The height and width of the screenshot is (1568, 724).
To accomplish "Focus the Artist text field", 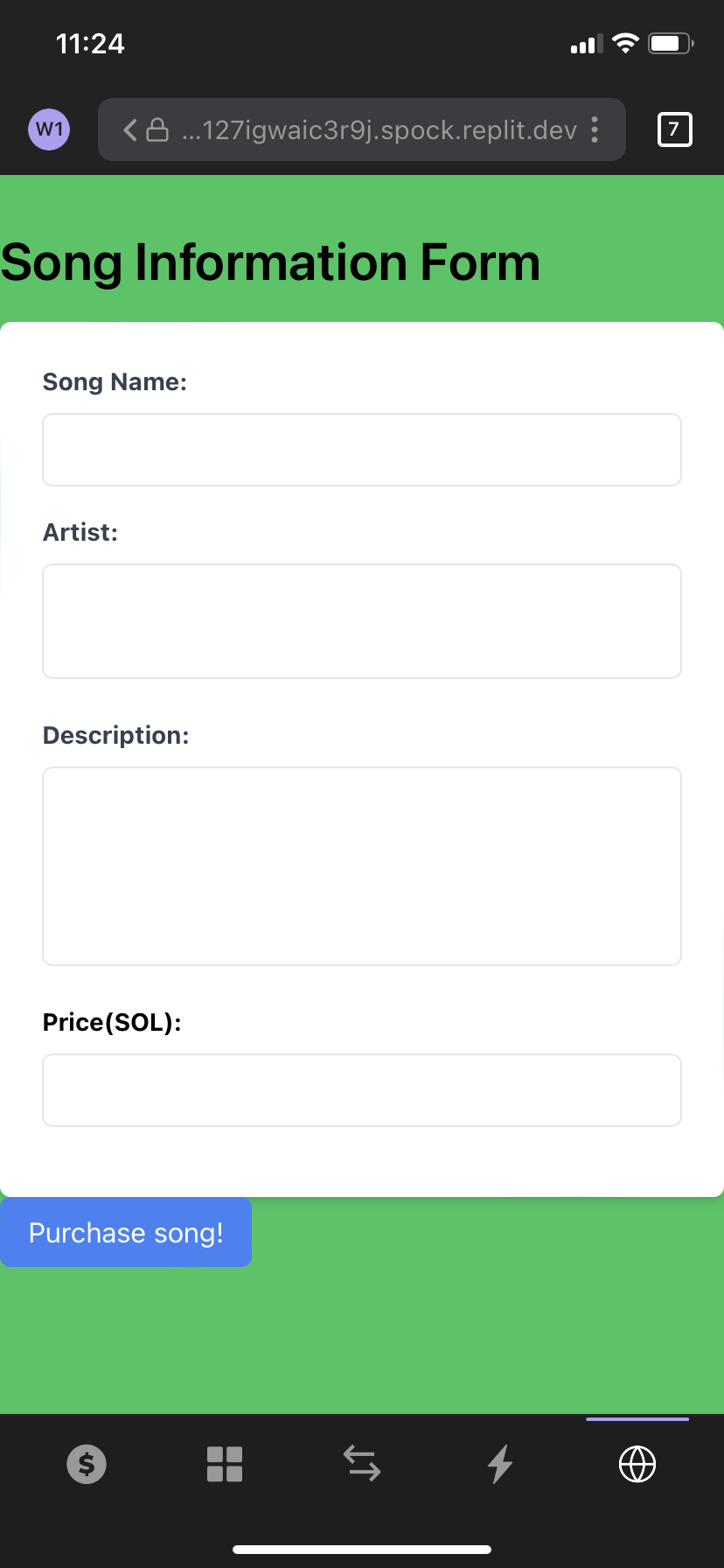I will (x=362, y=621).
